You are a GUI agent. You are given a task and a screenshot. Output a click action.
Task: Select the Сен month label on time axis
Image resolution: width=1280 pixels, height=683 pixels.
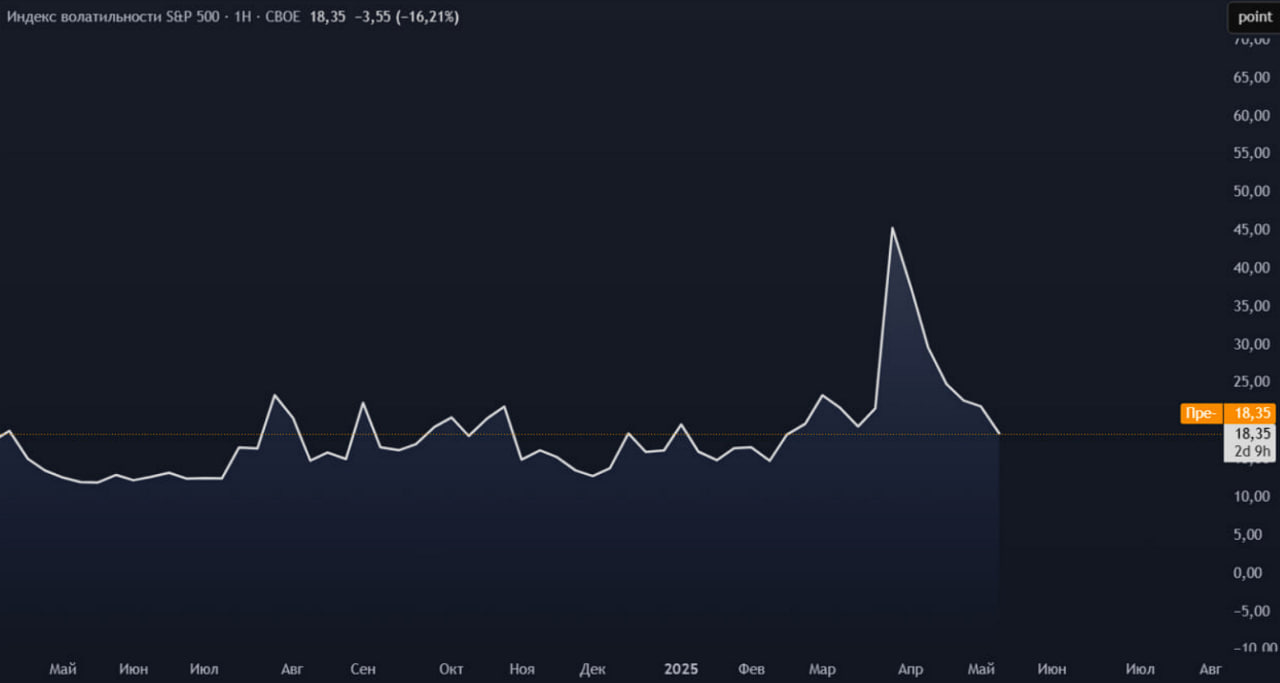click(x=363, y=669)
